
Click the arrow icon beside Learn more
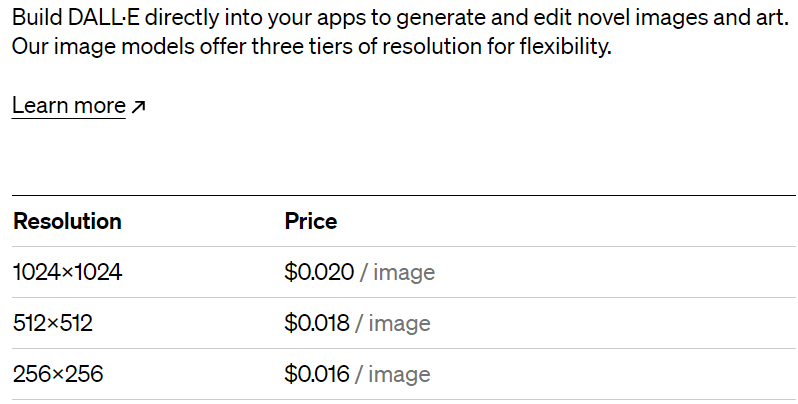click(x=139, y=106)
